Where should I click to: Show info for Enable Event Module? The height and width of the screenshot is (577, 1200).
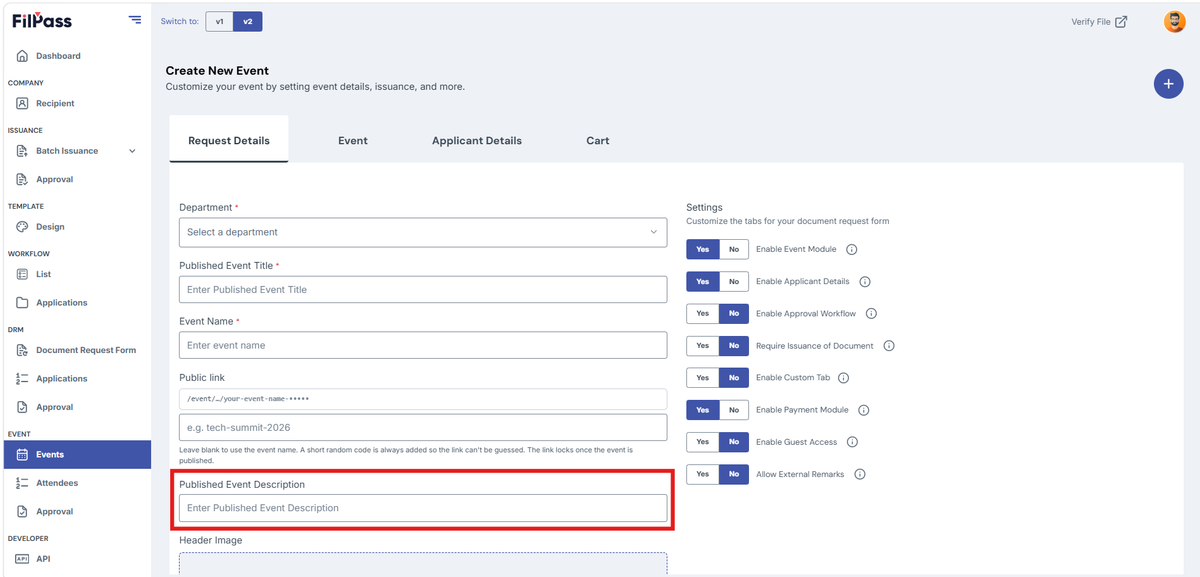coord(852,249)
